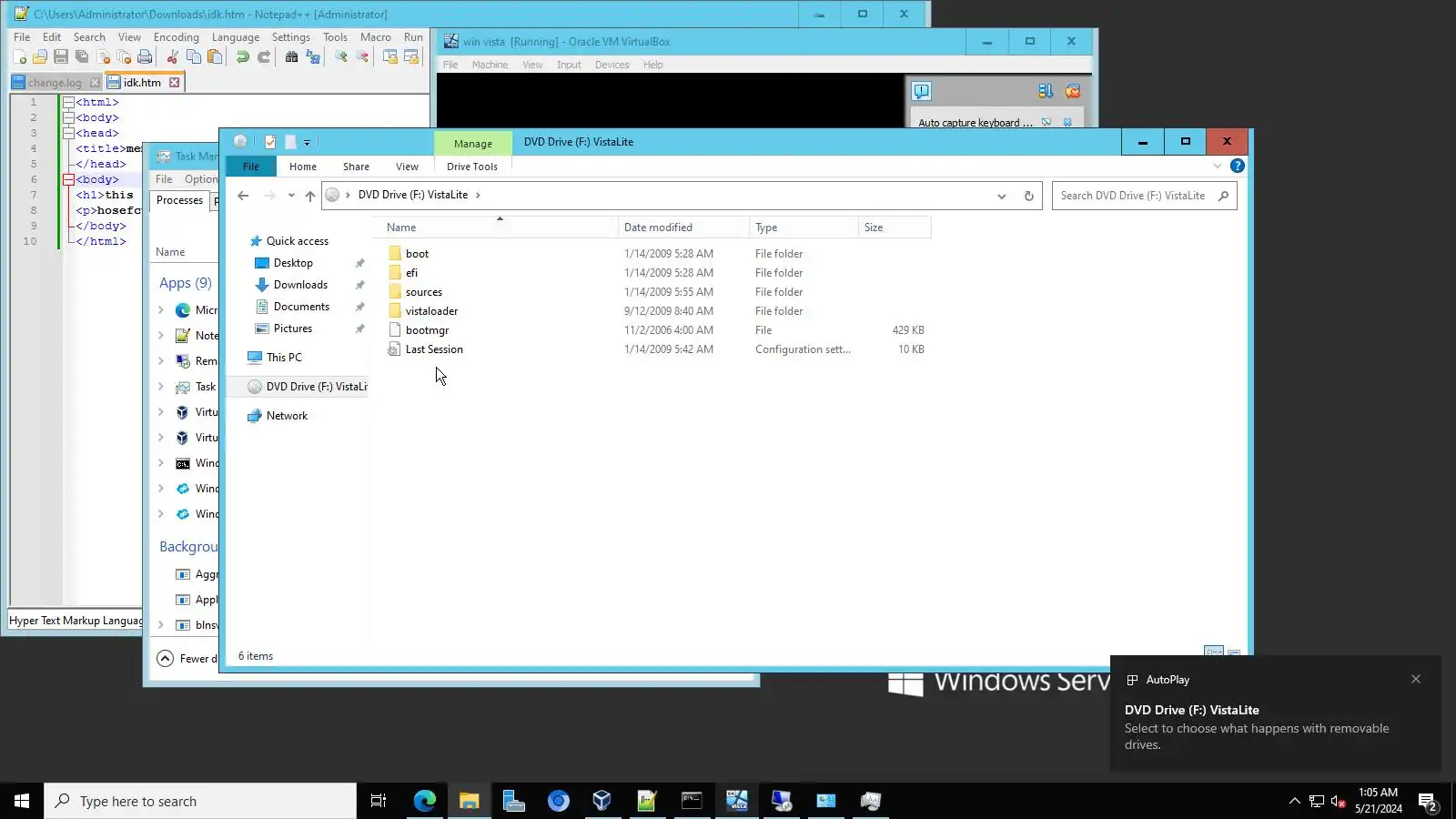Open the File tab in File Explorer ribbon
The width and height of the screenshot is (1456, 819).
coord(251,167)
